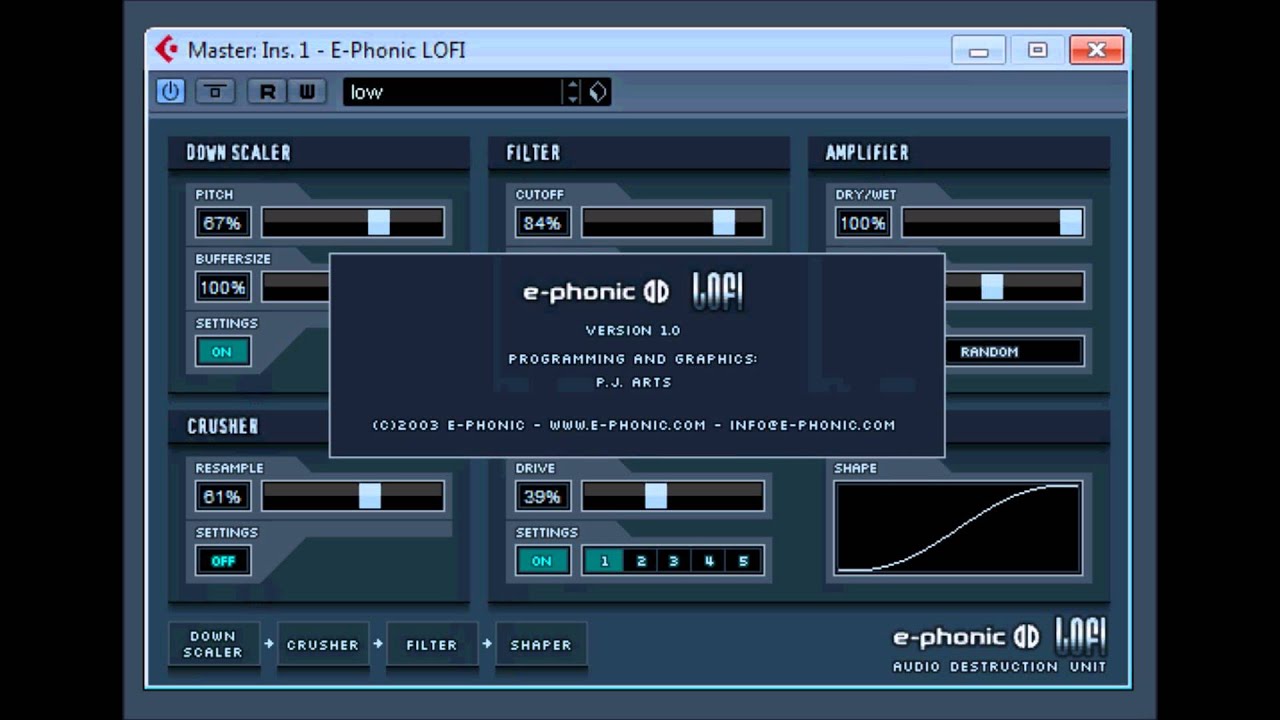Select shaper mode 2

click(x=641, y=561)
